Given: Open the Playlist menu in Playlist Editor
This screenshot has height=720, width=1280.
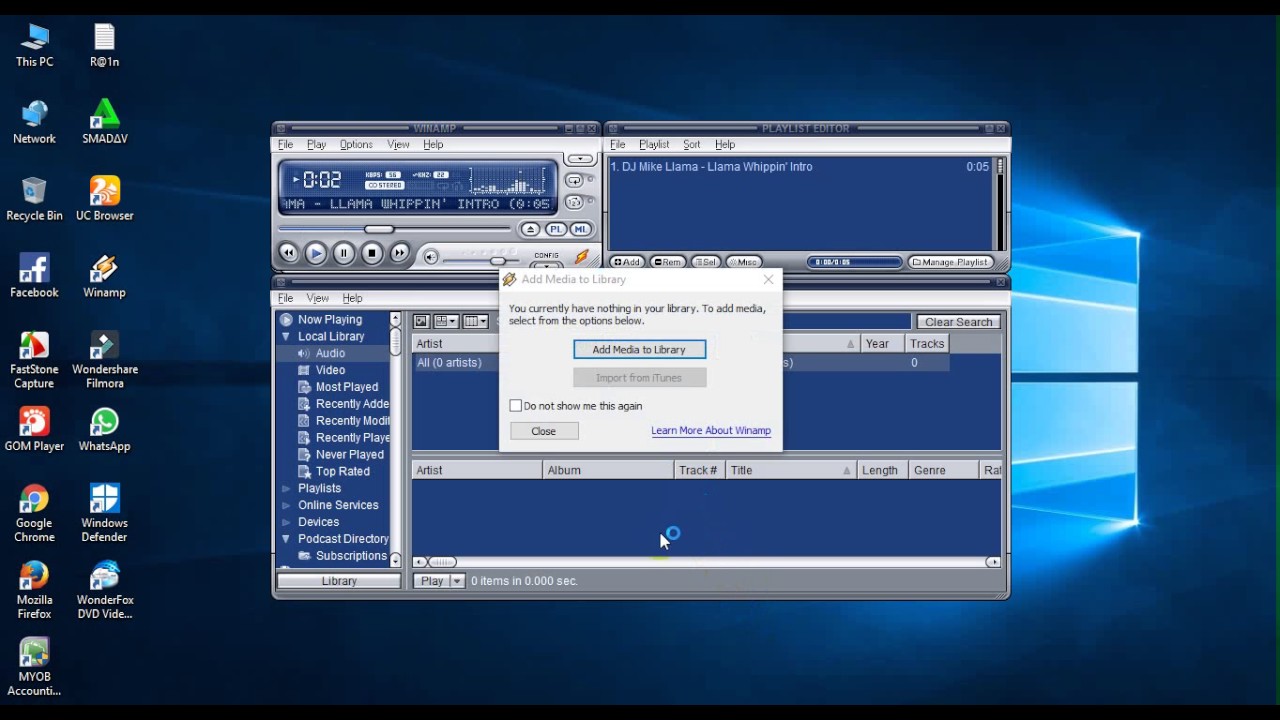Looking at the screenshot, I should coord(654,145).
